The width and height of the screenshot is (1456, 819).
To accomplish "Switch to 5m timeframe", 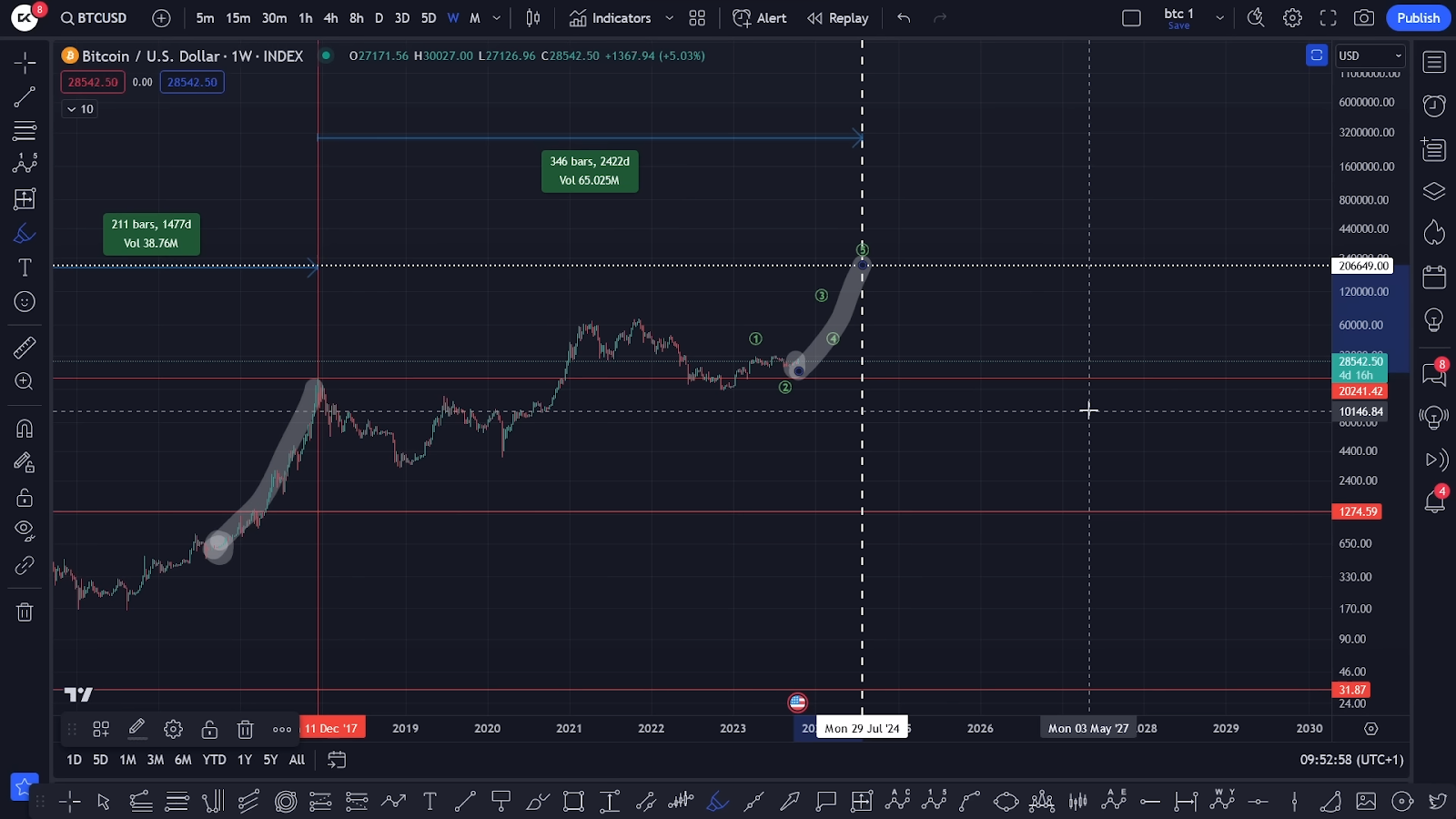I will [205, 18].
